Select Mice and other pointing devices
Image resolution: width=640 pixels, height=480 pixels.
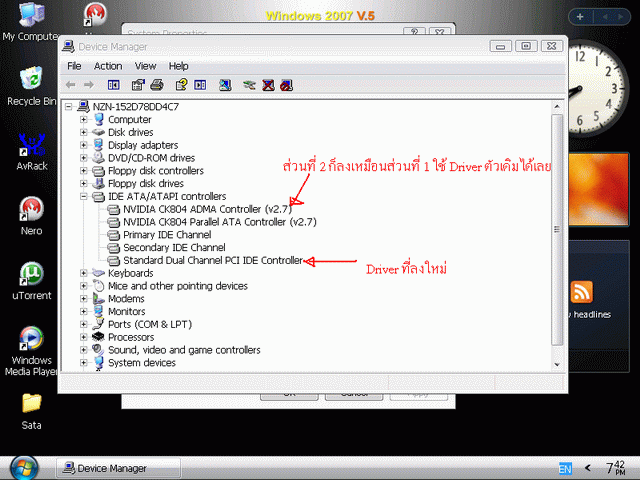pos(178,286)
